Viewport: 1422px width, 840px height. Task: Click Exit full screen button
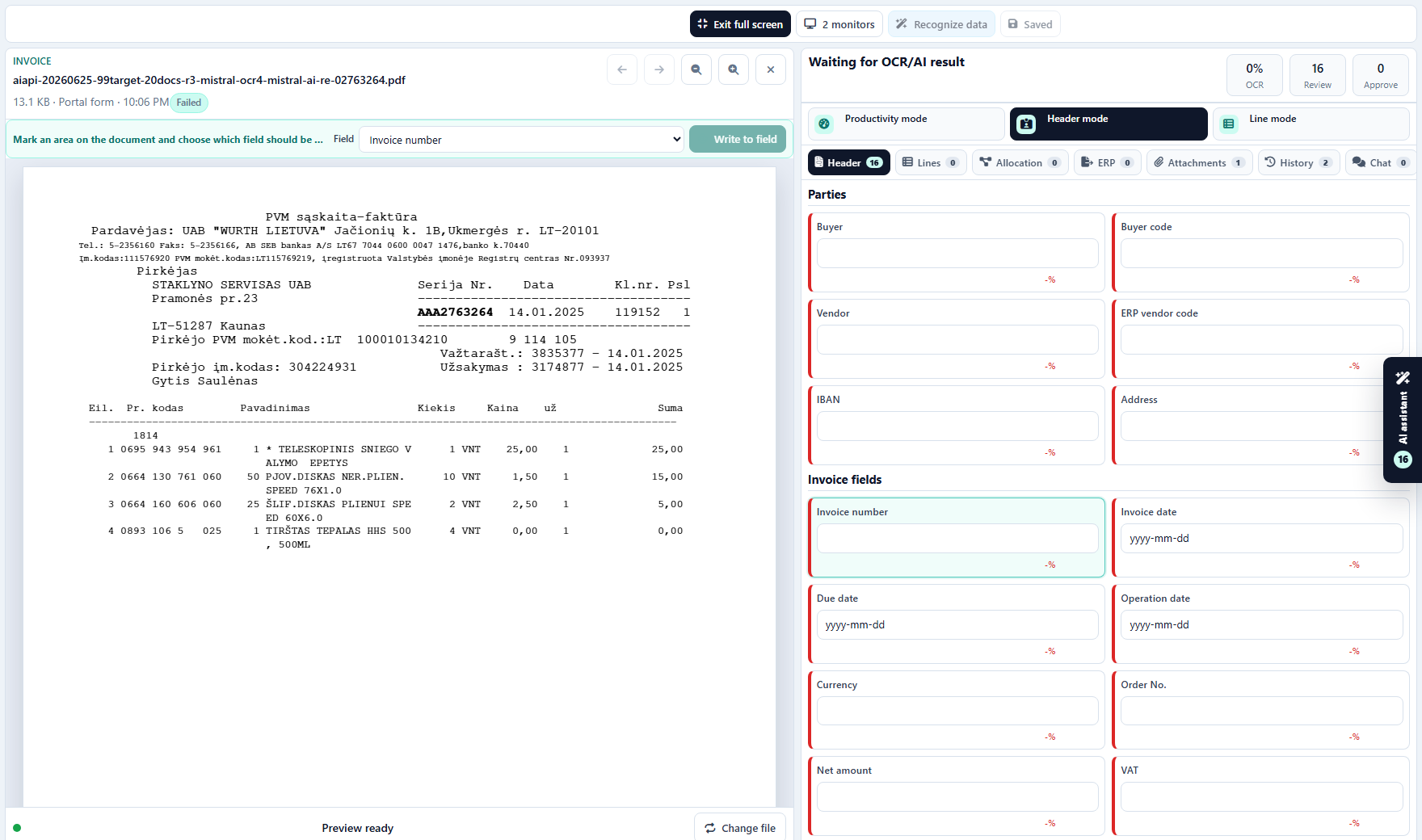(x=740, y=24)
